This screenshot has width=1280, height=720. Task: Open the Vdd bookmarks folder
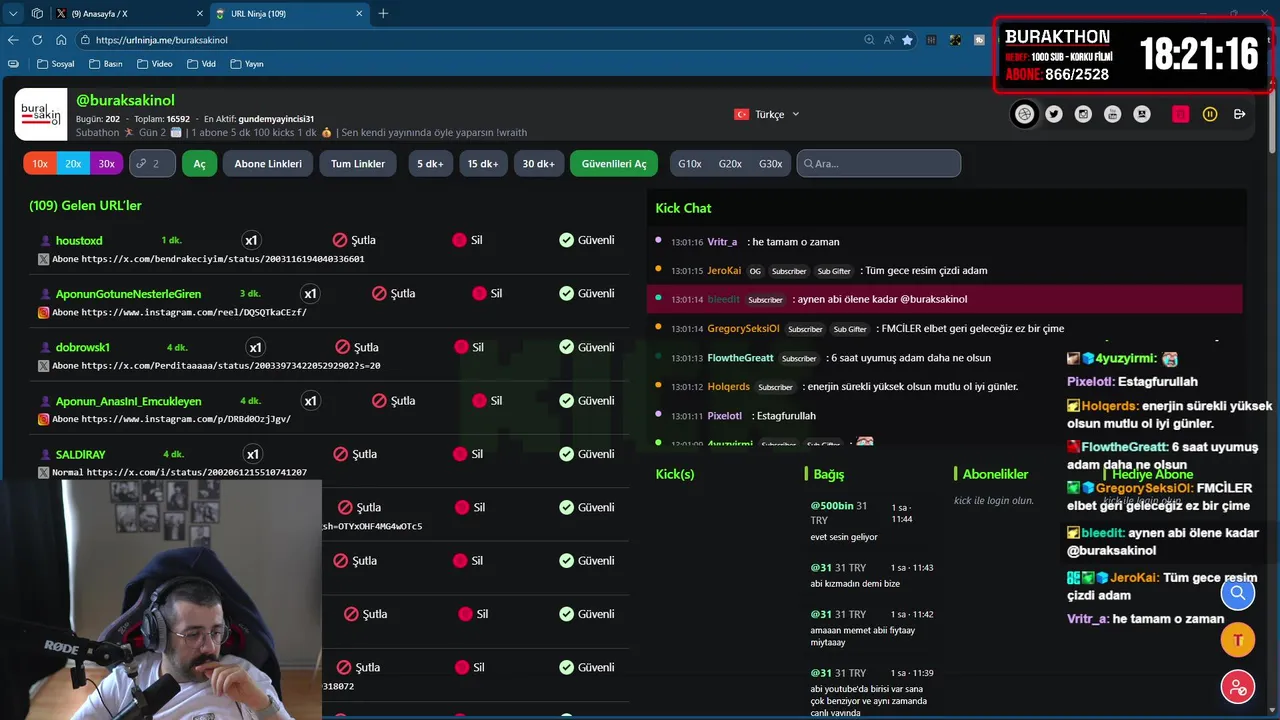(200, 63)
